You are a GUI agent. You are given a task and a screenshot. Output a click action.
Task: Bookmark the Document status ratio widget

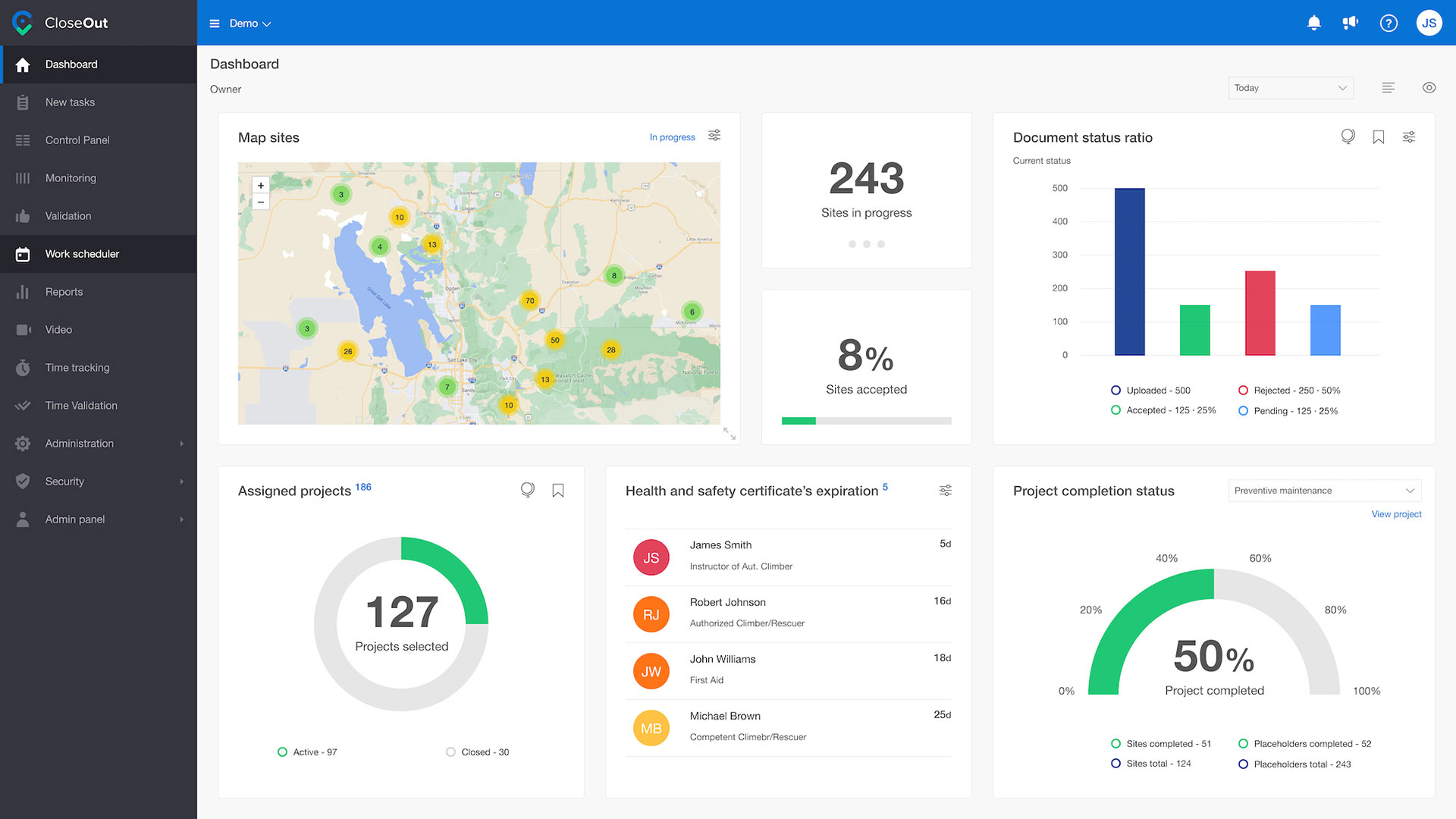[1379, 137]
